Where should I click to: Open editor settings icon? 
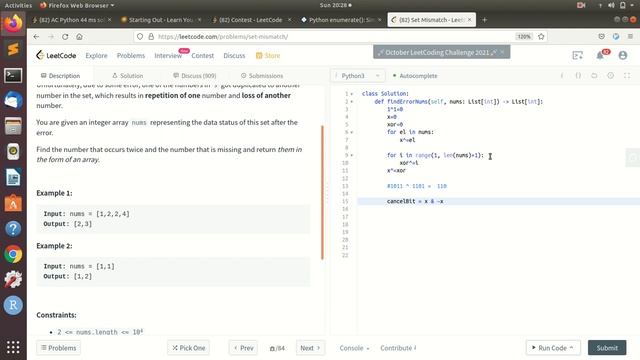coord(611,76)
